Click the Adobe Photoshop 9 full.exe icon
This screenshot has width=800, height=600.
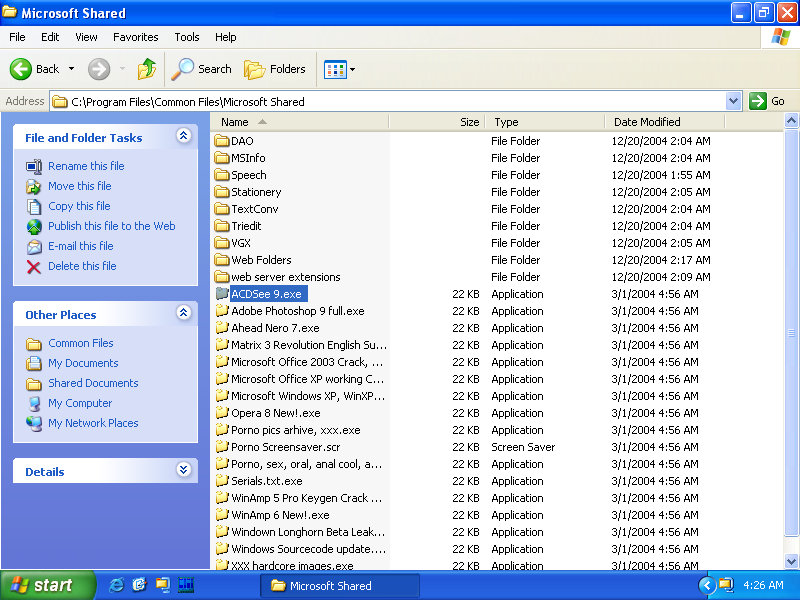pyautogui.click(x=222, y=311)
